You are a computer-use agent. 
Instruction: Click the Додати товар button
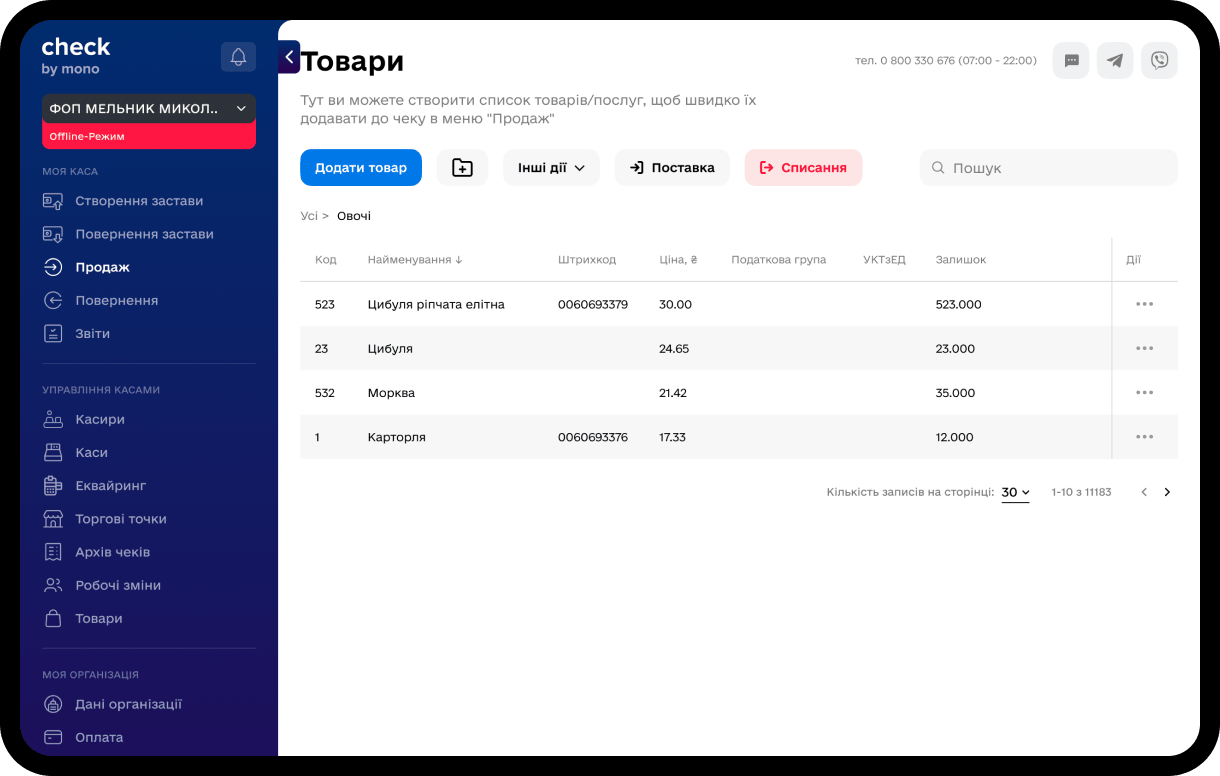(361, 168)
